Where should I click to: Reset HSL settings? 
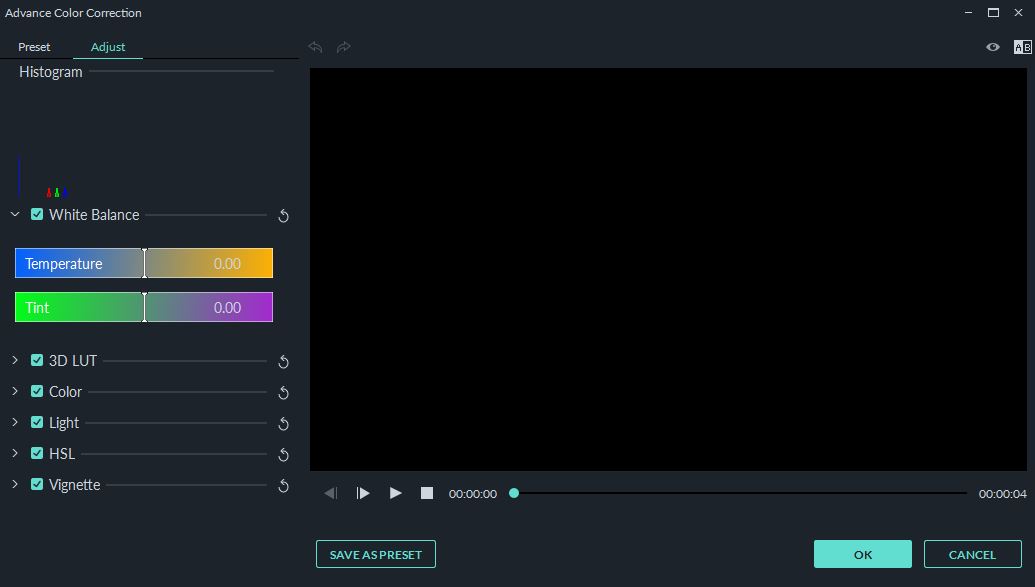tap(283, 455)
